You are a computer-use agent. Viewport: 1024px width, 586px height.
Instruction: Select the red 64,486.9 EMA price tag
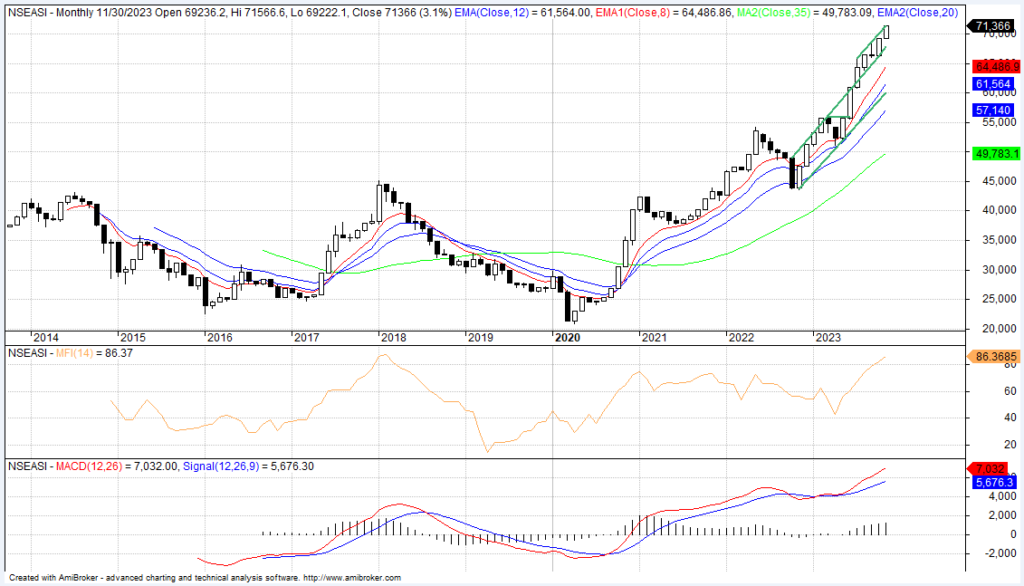click(991, 66)
